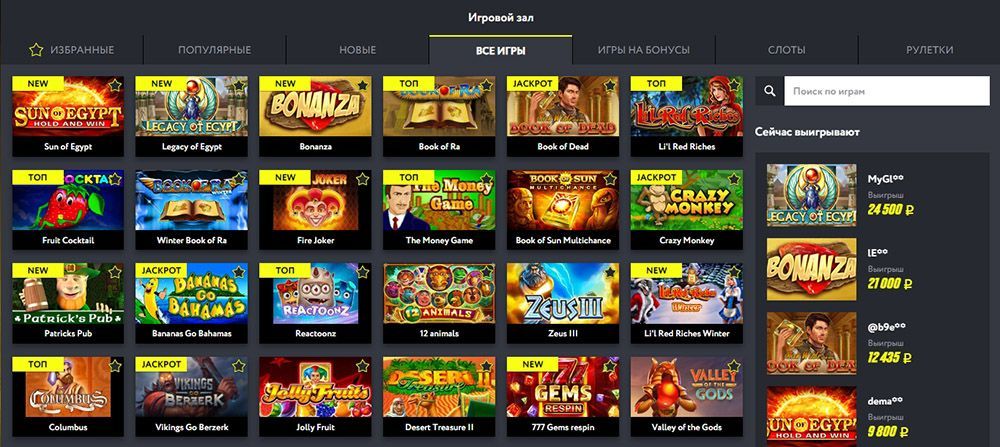1000x447 pixels.
Task: Click the search magnifier icon
Action: point(770,91)
